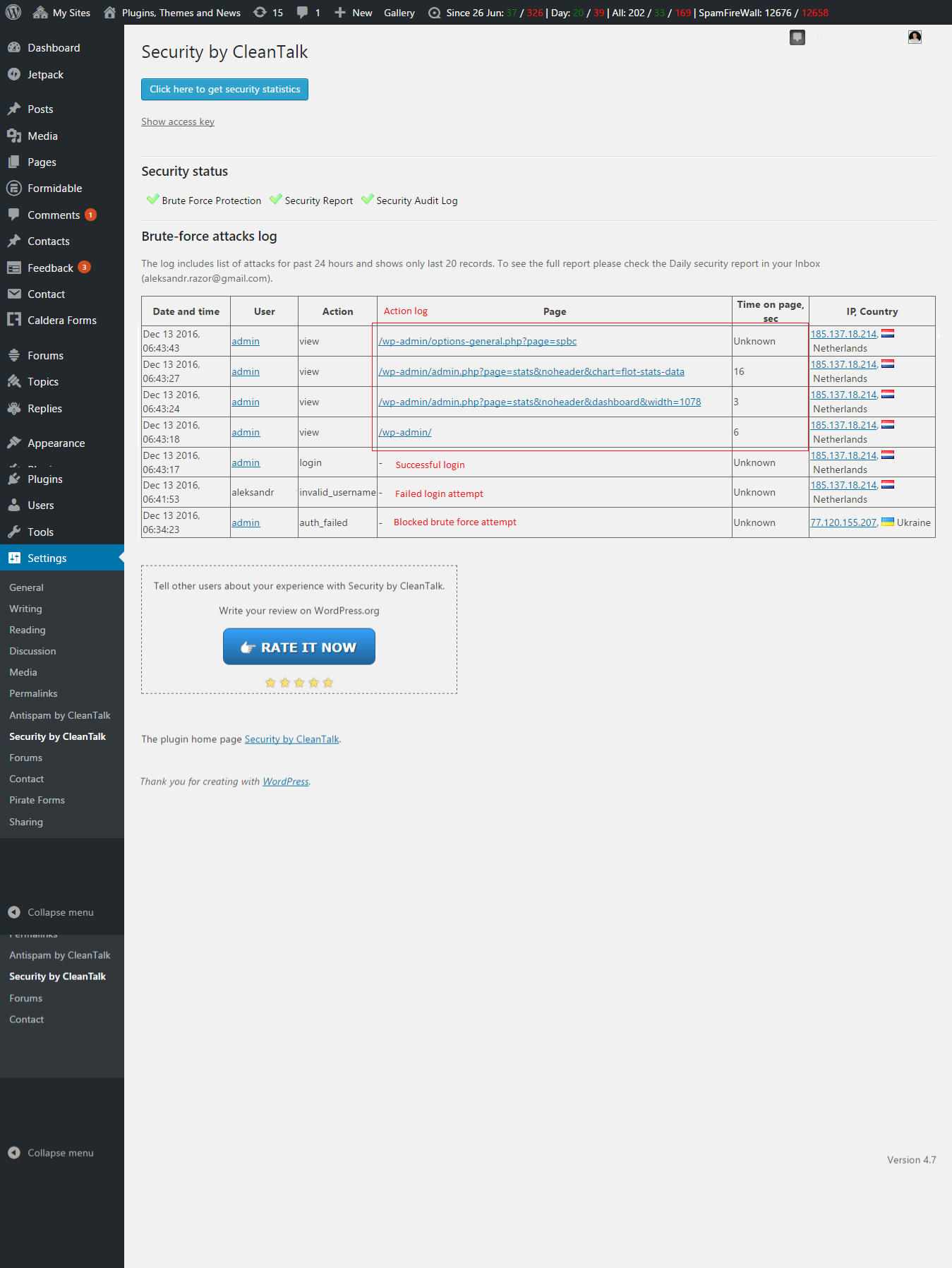
Task: Go to the Writing settings page
Action: [x=25, y=609]
